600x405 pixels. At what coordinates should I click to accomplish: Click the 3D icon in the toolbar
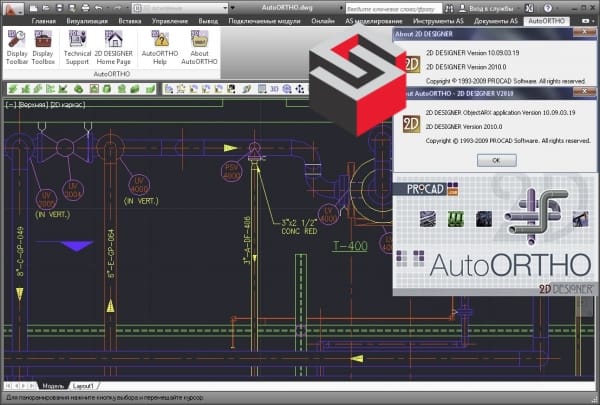click(273, 88)
